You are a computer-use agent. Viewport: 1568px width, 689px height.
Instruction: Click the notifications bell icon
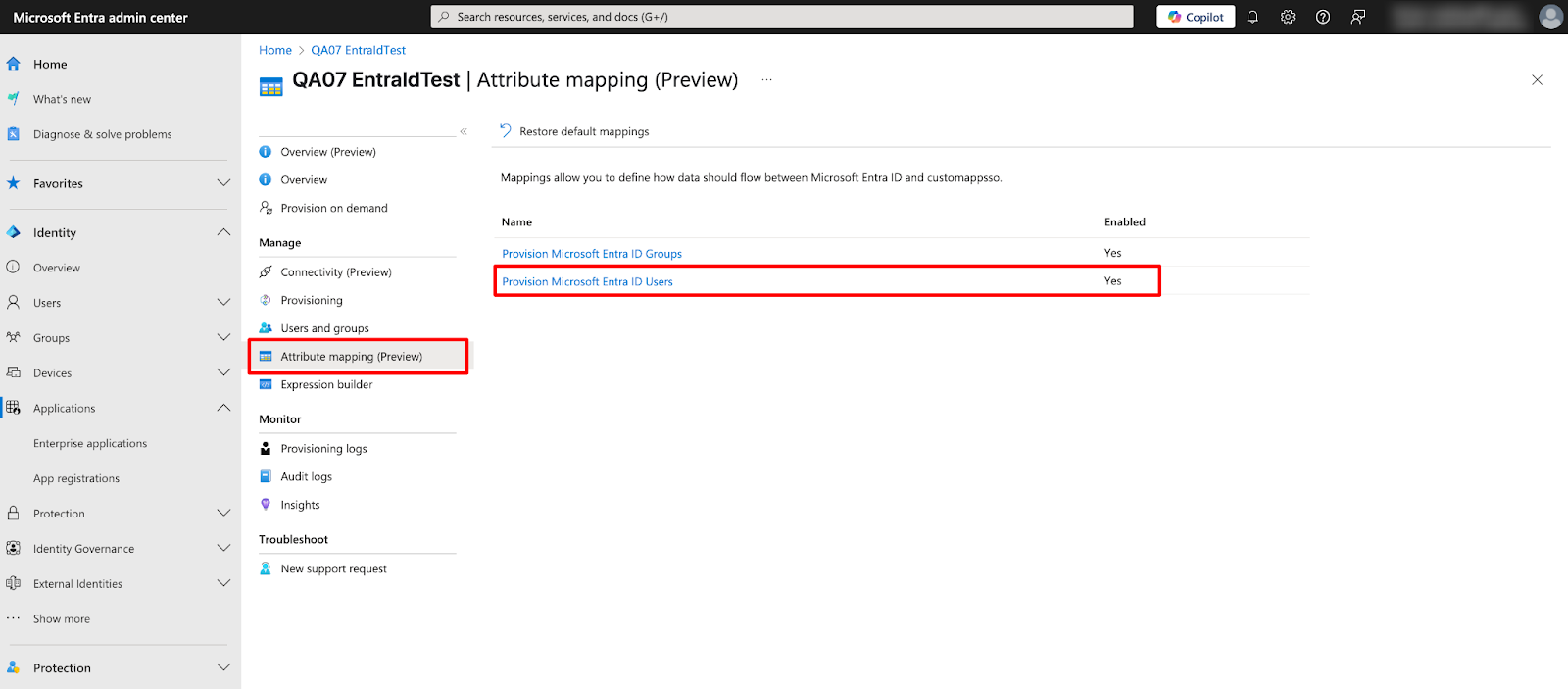[x=1252, y=17]
